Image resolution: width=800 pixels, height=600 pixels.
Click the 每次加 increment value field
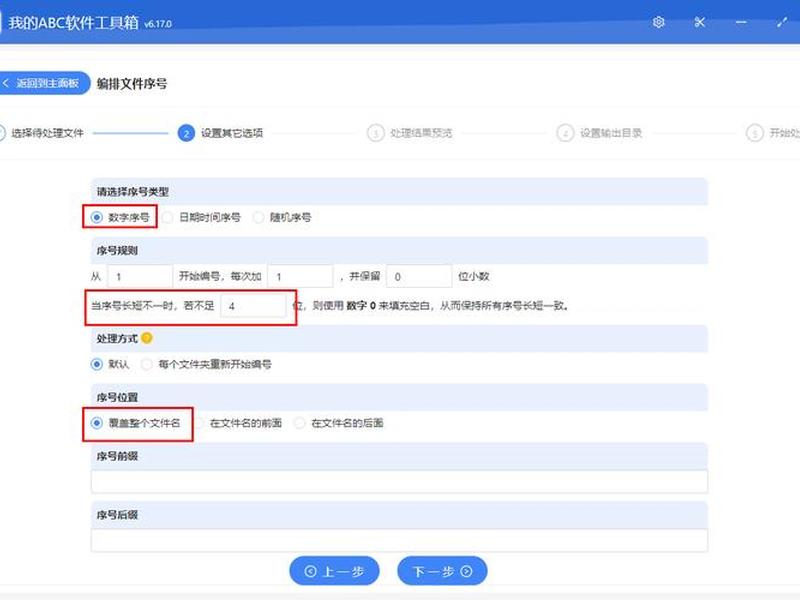[x=301, y=276]
